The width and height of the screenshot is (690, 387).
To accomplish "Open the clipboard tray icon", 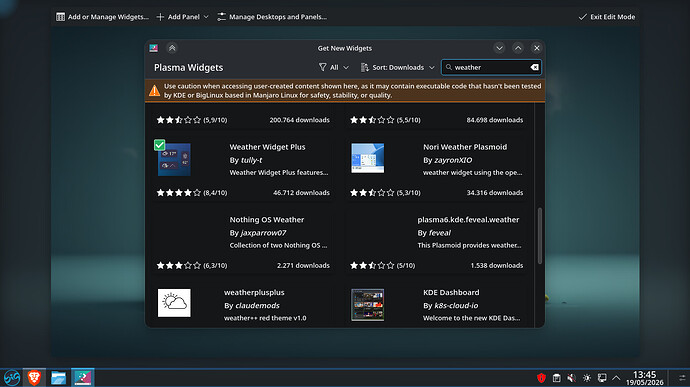I will click(556, 378).
